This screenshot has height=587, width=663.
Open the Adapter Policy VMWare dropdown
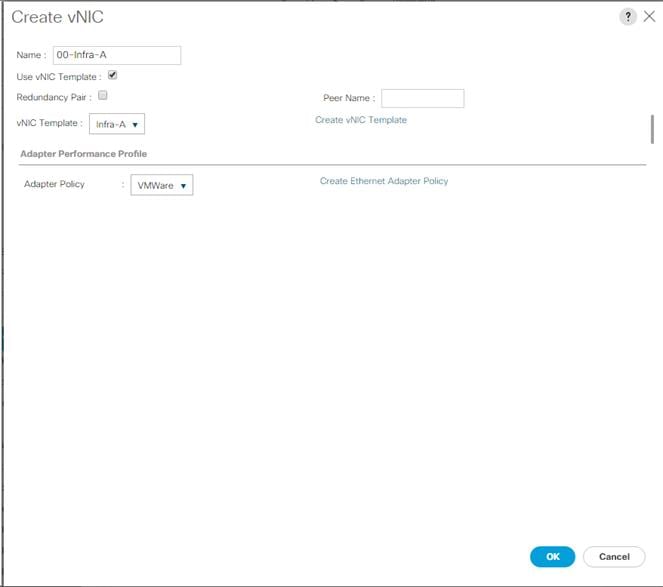162,185
